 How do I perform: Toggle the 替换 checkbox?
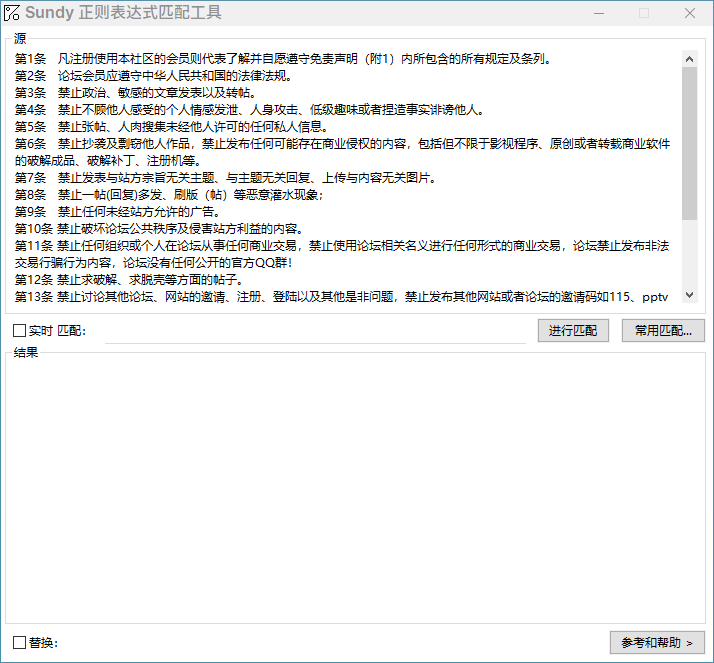(x=19, y=643)
